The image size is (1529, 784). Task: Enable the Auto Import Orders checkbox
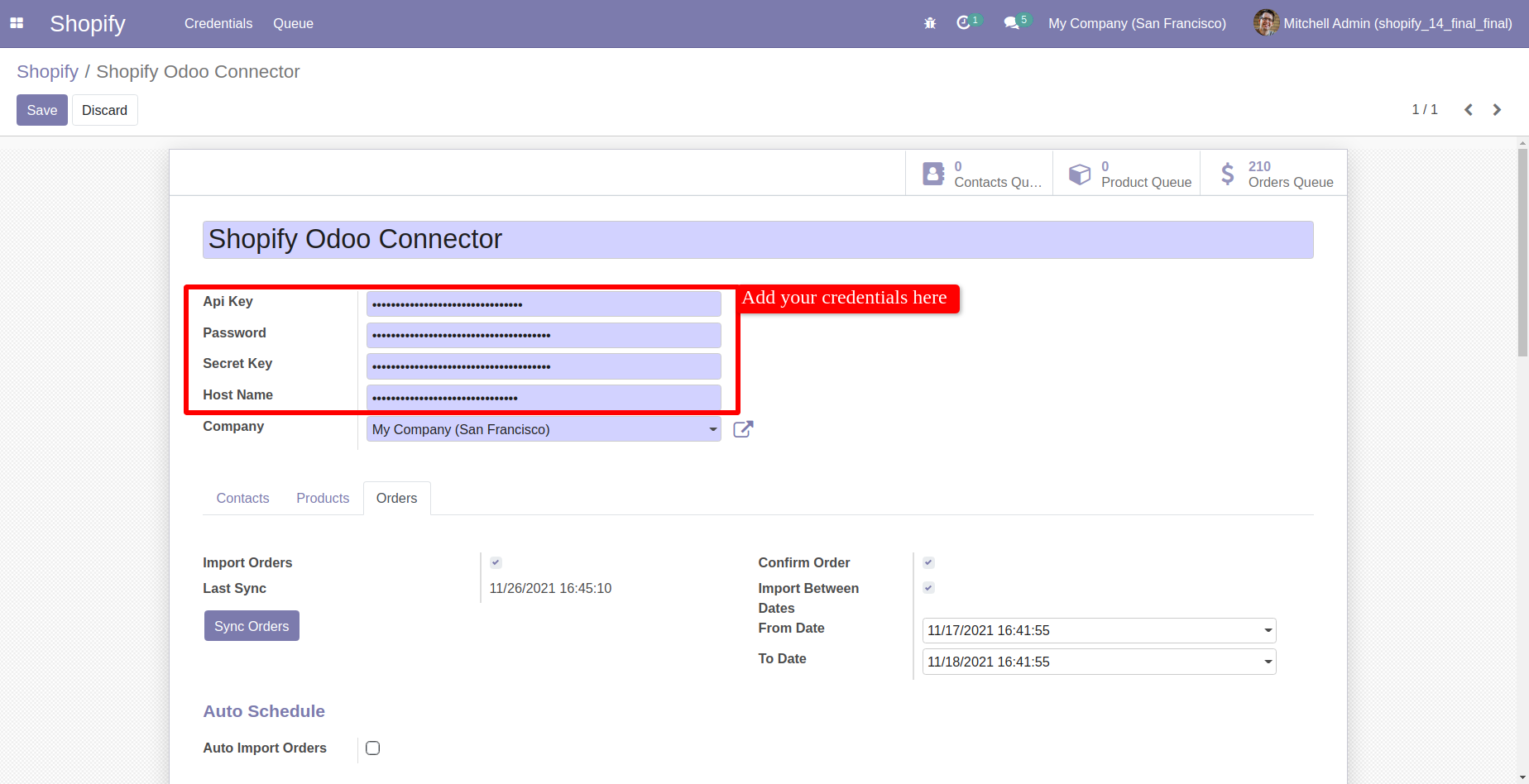click(x=373, y=748)
